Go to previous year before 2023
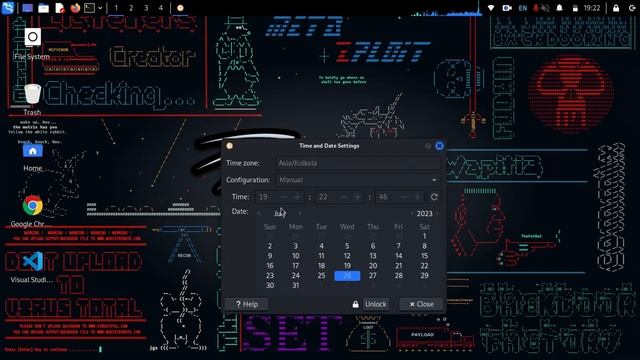Screen dimensions: 640x360 coord(412,213)
